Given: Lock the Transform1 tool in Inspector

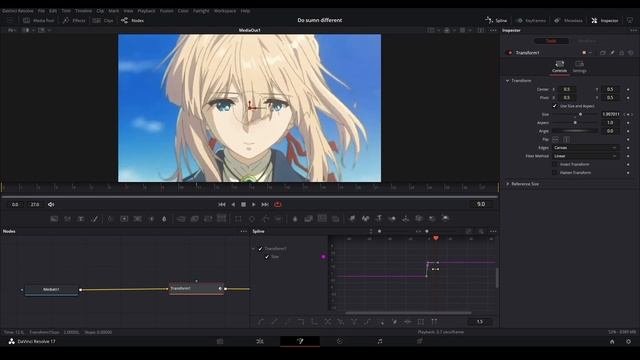Looking at the screenshot, I should tap(622, 53).
